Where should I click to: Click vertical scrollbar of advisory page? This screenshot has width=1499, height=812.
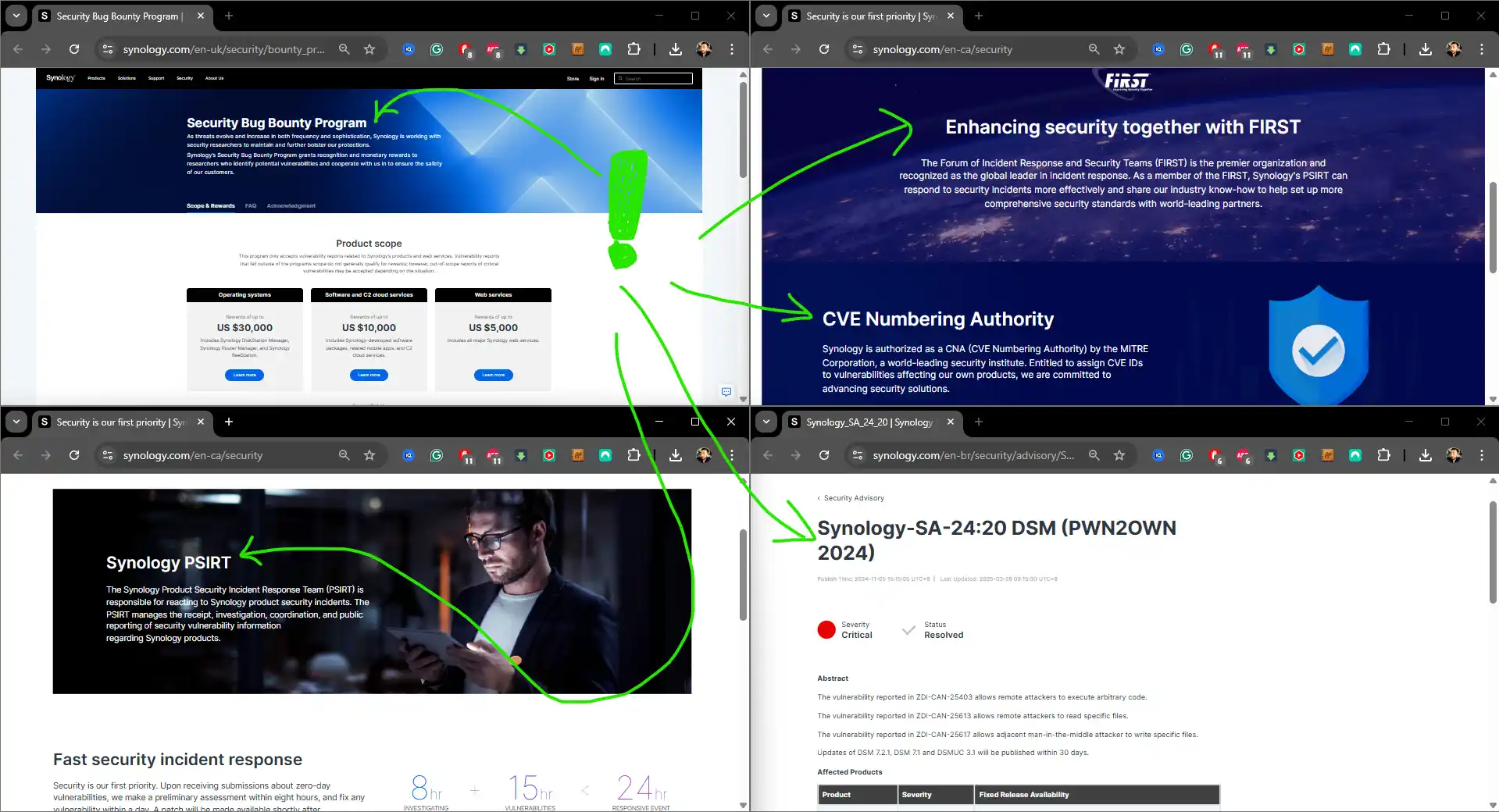[1493, 552]
